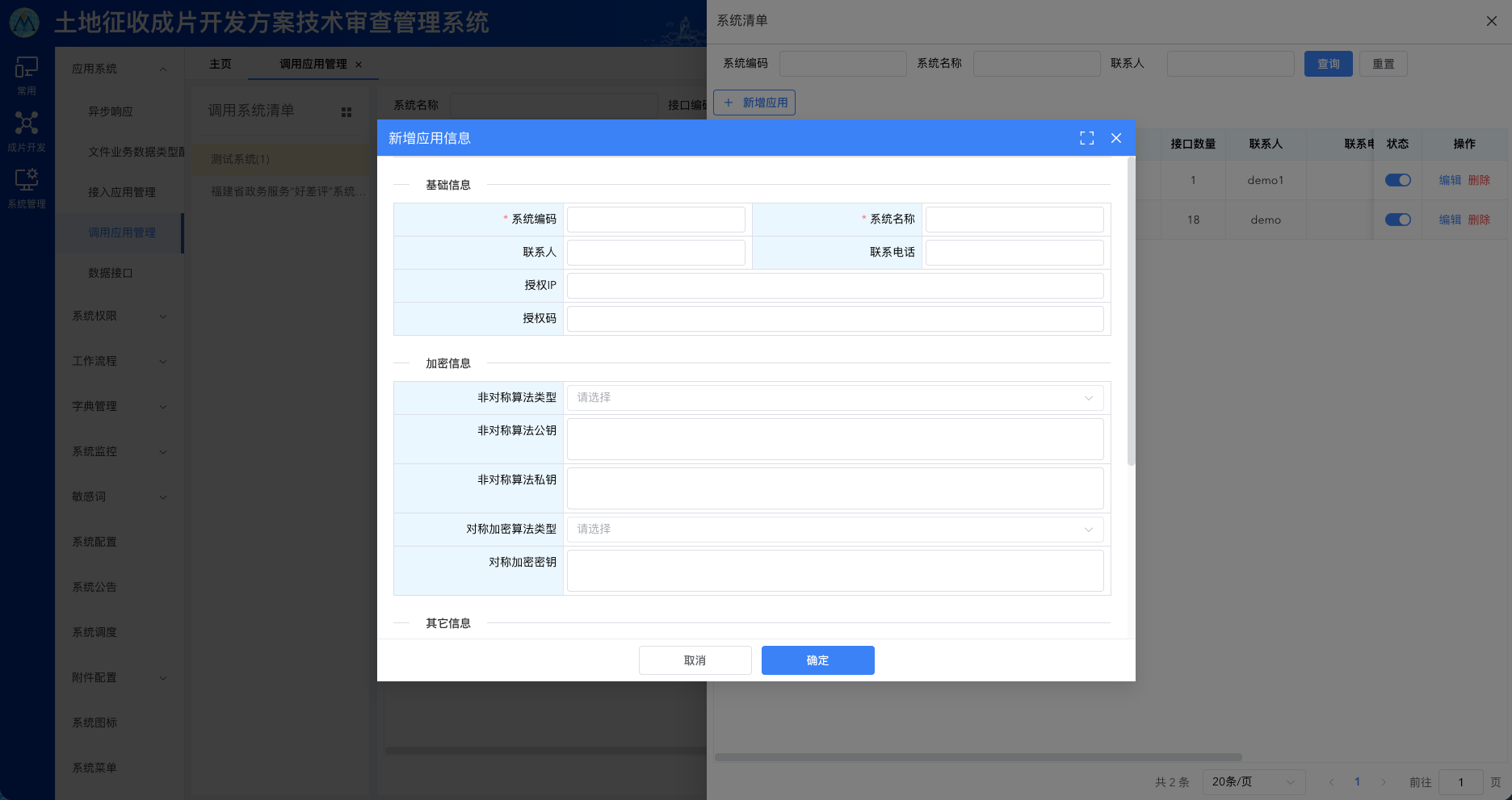The image size is (1512, 800).
Task: Open the 常用 sidebar section
Action: (x=26, y=75)
